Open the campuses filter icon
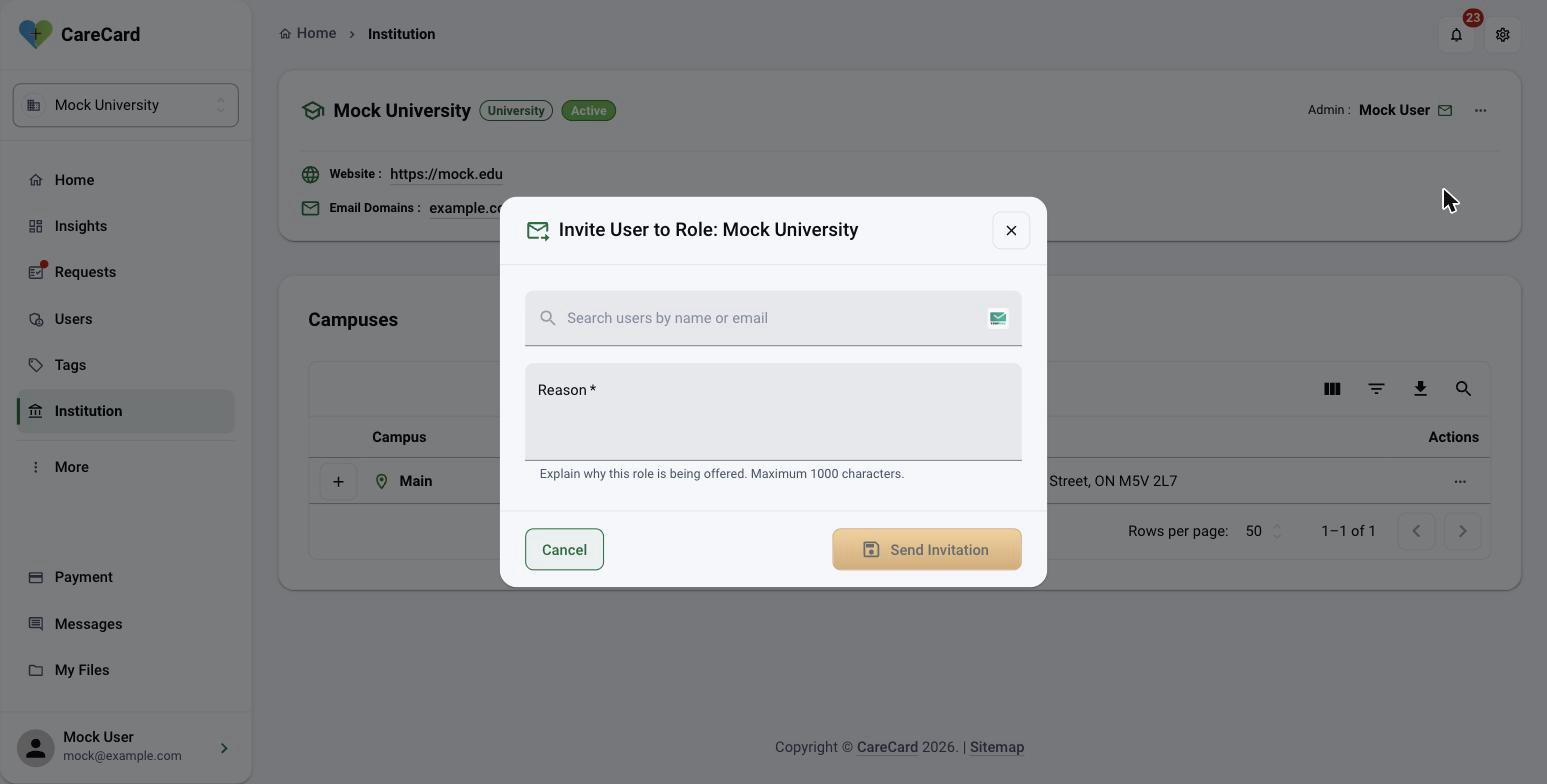This screenshot has height=784, width=1547. 1376,389
